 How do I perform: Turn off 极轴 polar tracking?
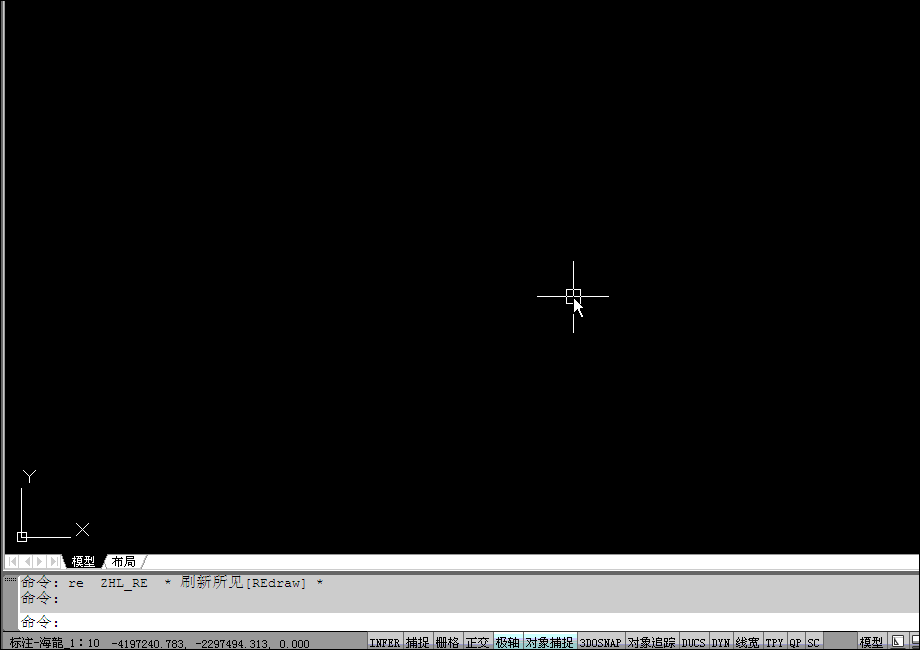[x=507, y=642]
